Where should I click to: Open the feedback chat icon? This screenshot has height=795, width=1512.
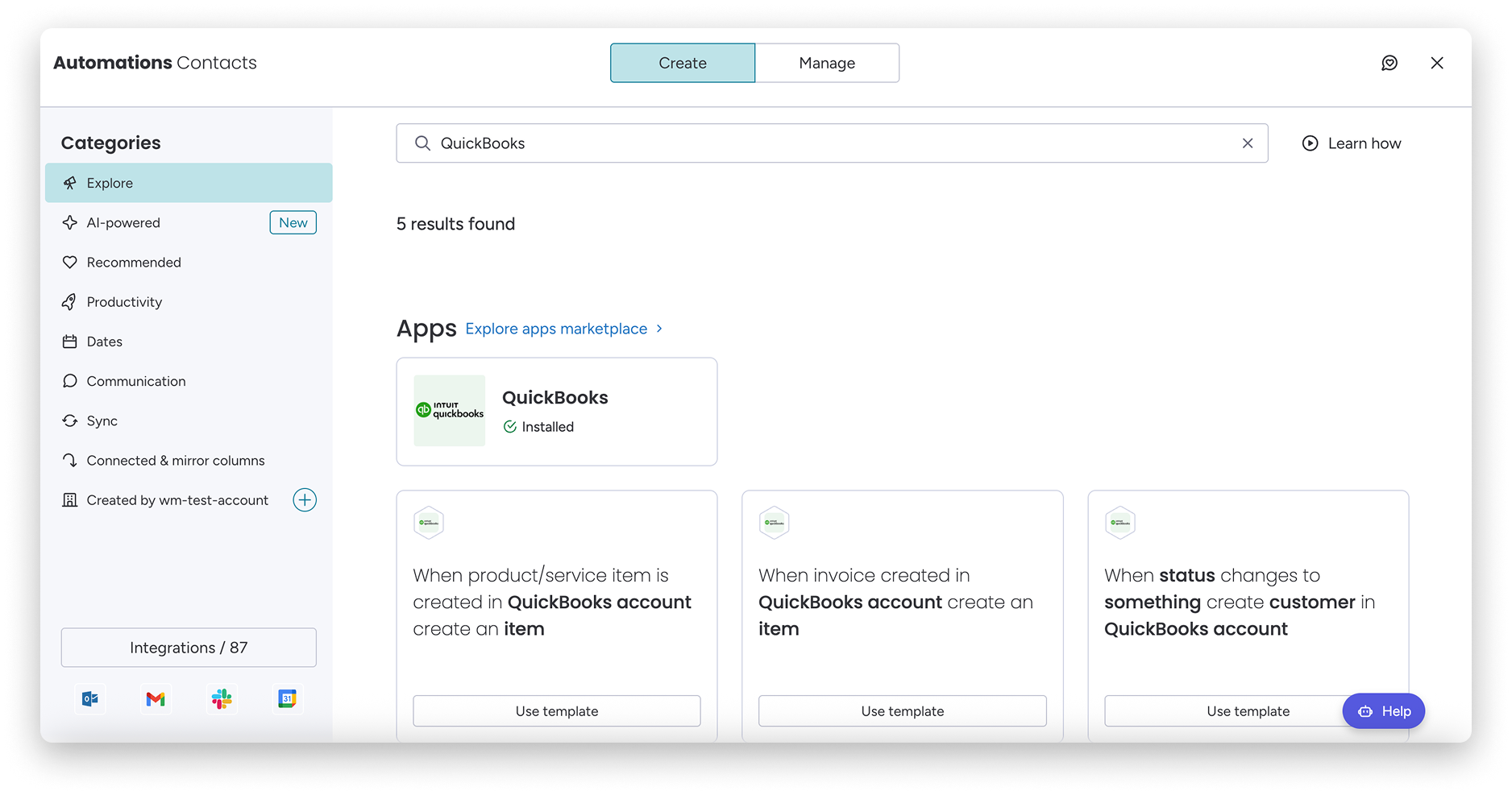[1389, 63]
